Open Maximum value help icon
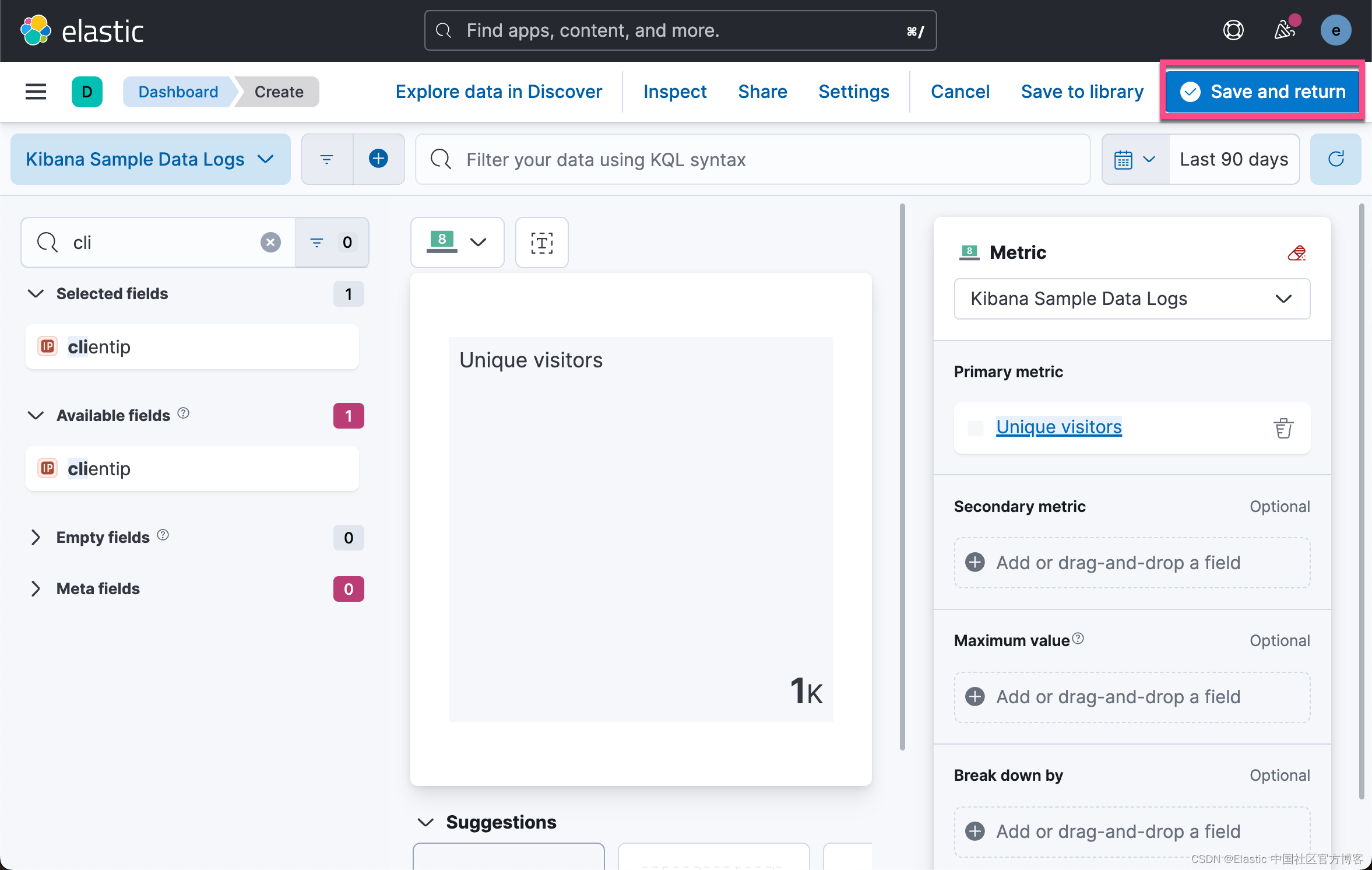This screenshot has height=870, width=1372. click(1078, 639)
